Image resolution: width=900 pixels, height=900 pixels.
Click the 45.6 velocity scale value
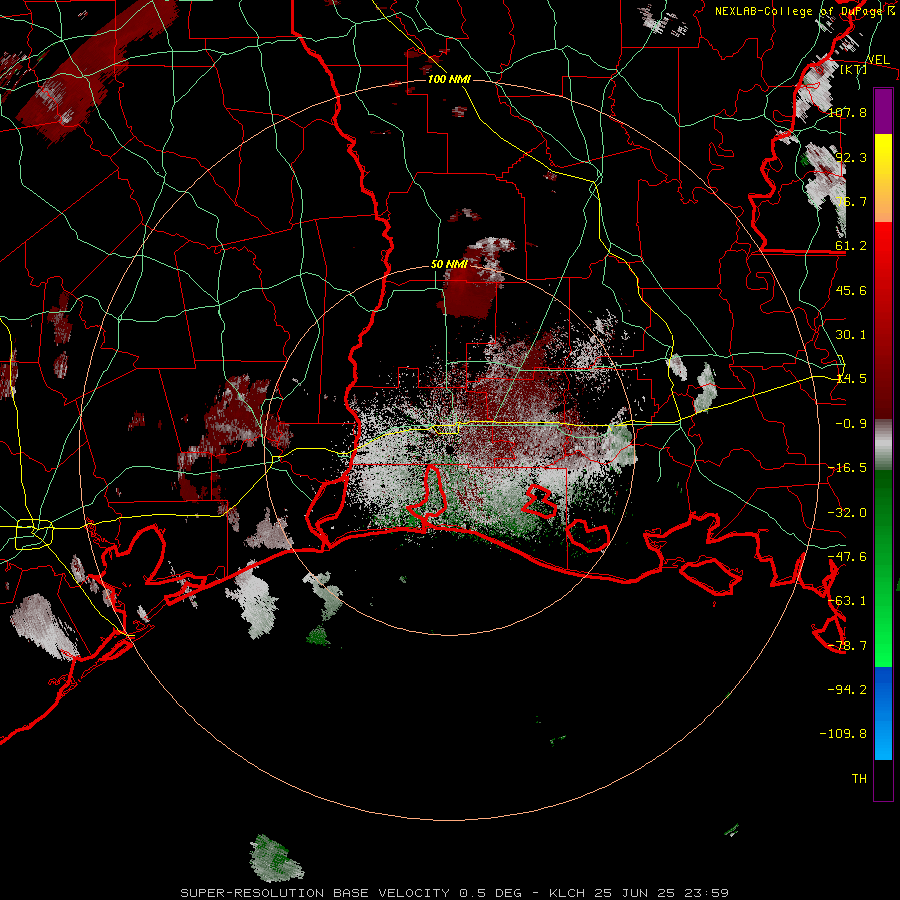pyautogui.click(x=851, y=290)
